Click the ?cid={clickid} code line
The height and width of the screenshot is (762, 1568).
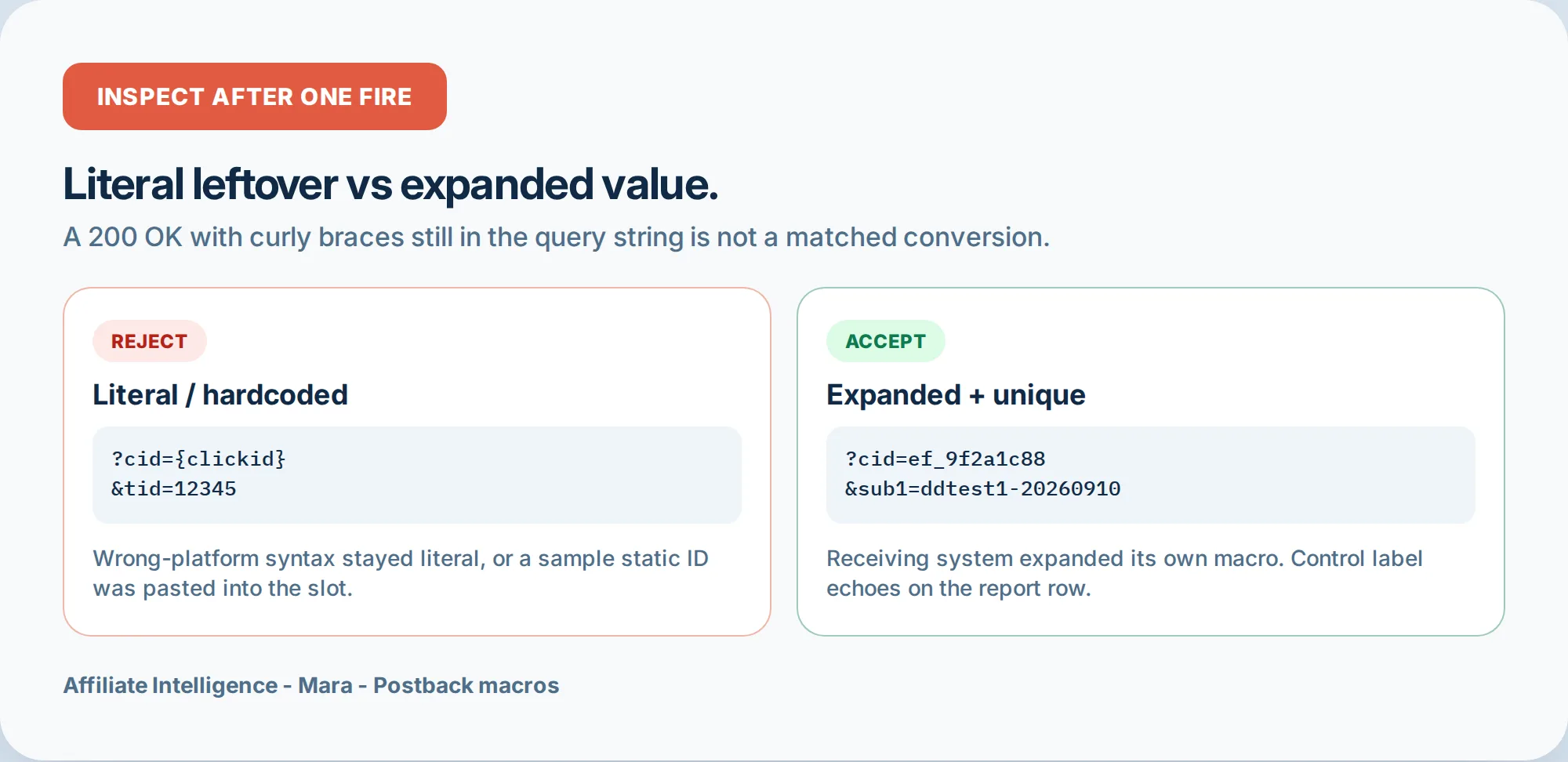pyautogui.click(x=198, y=459)
